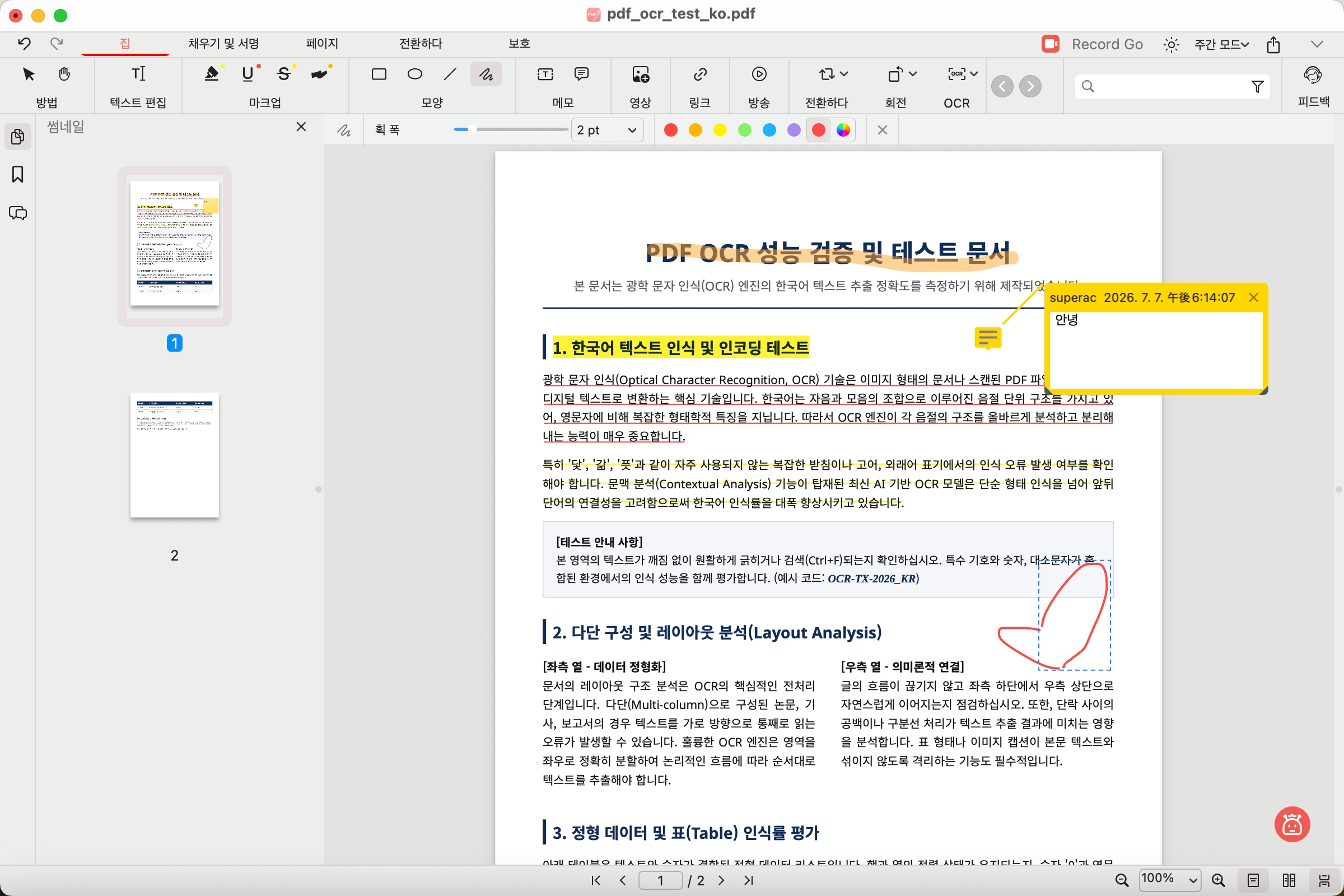The image size is (1344, 896).
Task: Pick the blue color swatch
Action: pyautogui.click(x=769, y=130)
